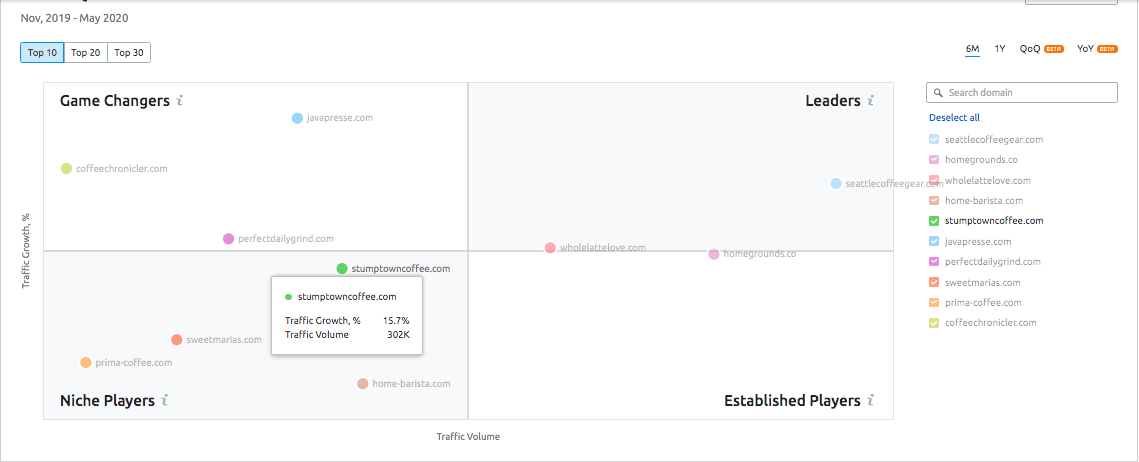Switch to Top 20 domains
The height and width of the screenshot is (462, 1139).
tap(86, 52)
